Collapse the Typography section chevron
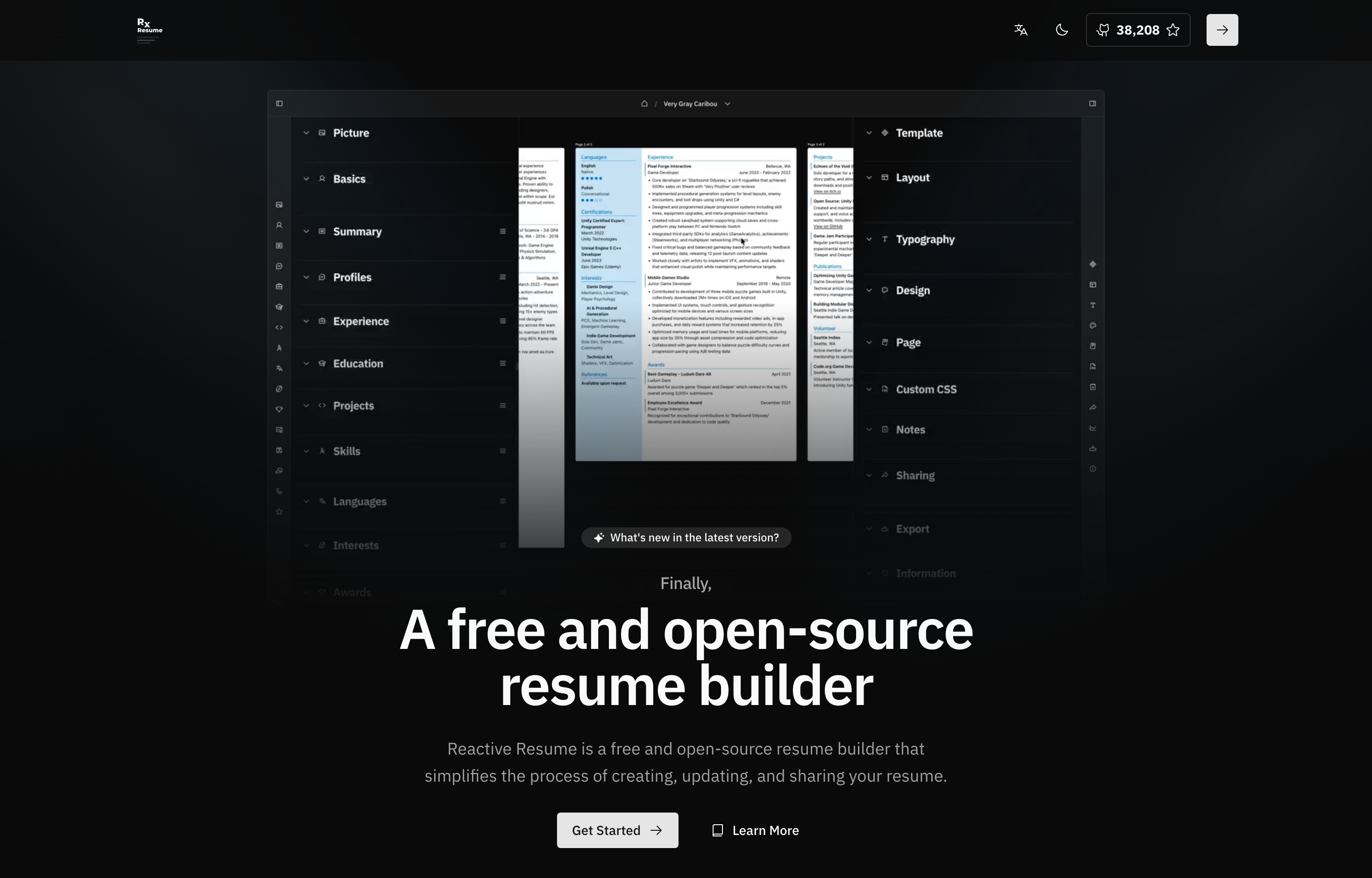This screenshot has width=1372, height=878. pyautogui.click(x=869, y=239)
